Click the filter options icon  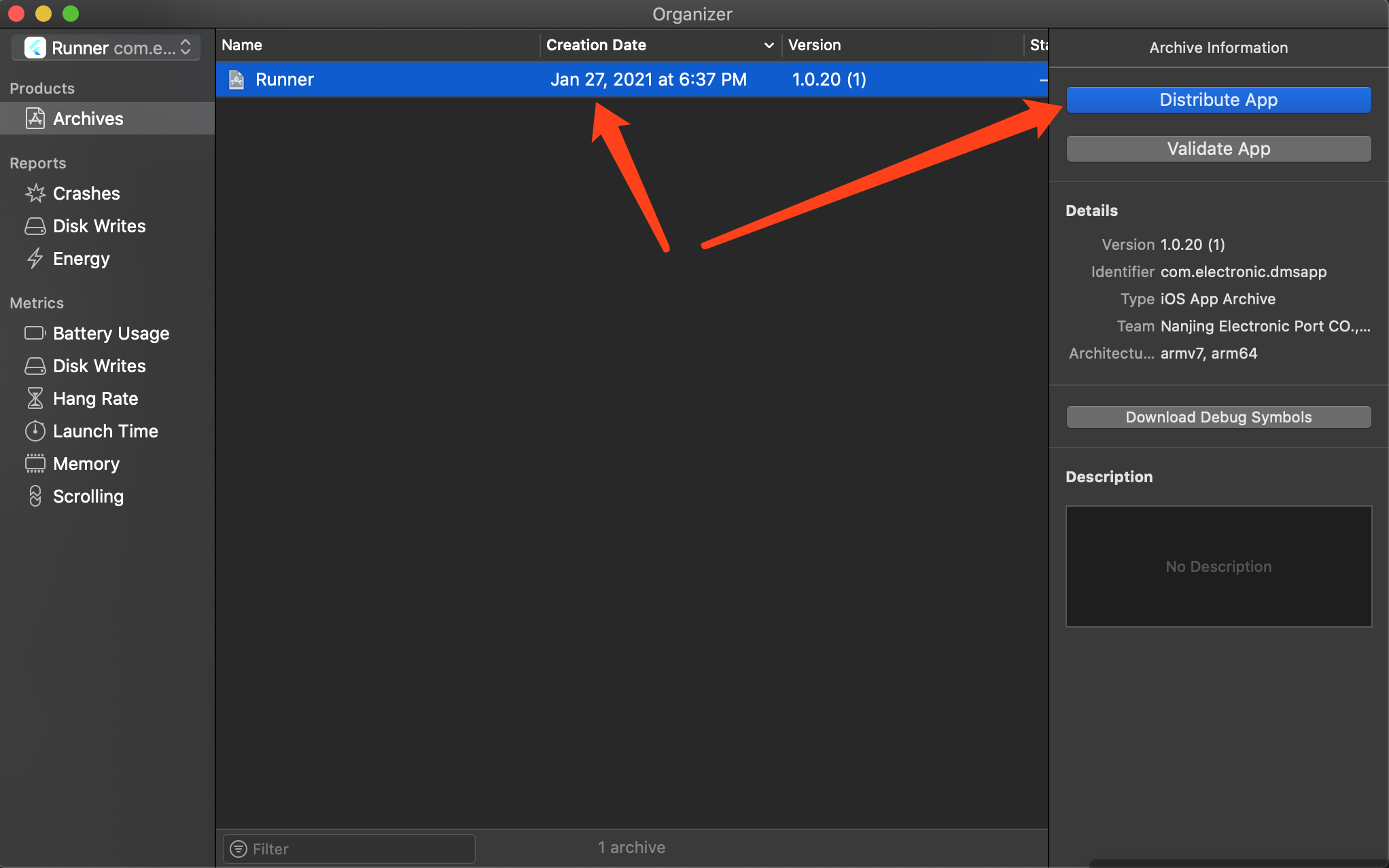tap(239, 849)
